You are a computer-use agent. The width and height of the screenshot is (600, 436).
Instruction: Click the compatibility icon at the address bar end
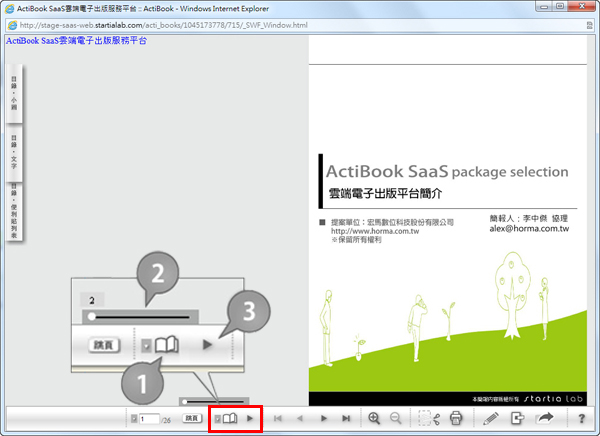click(x=590, y=25)
